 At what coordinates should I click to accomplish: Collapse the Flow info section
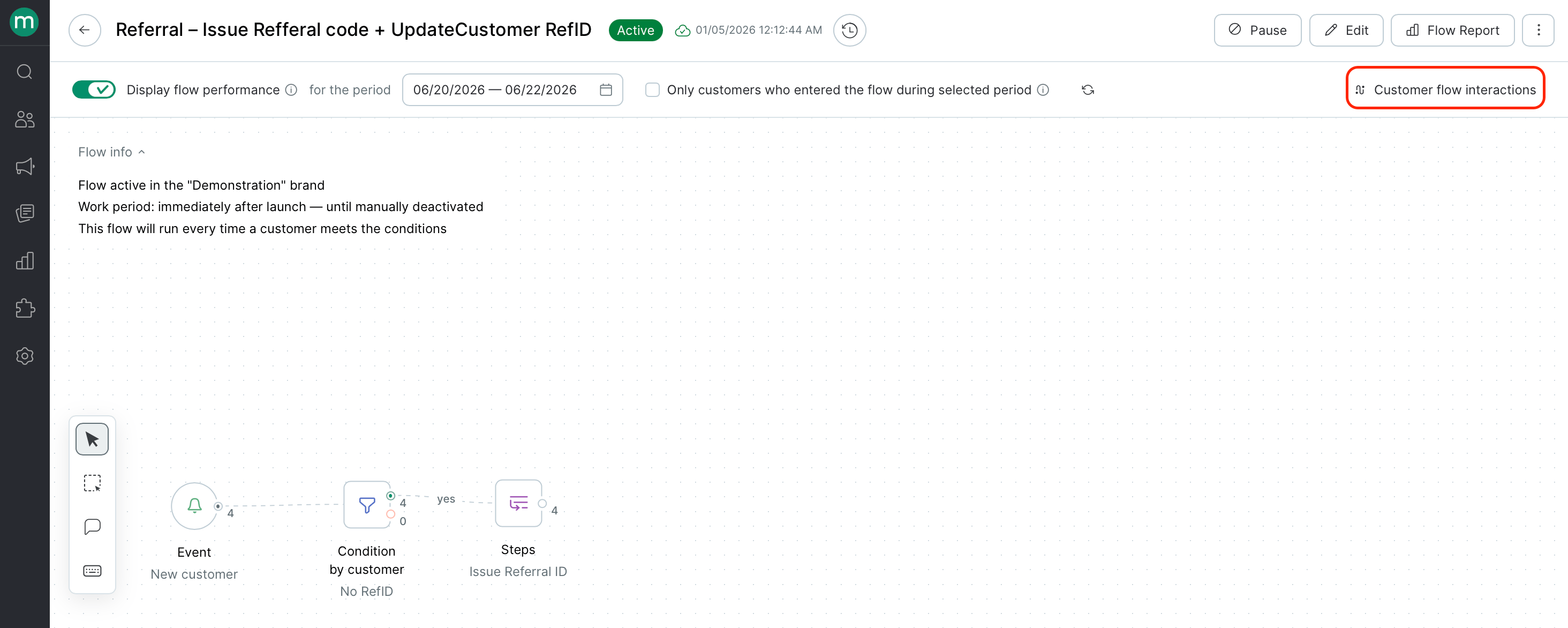111,152
